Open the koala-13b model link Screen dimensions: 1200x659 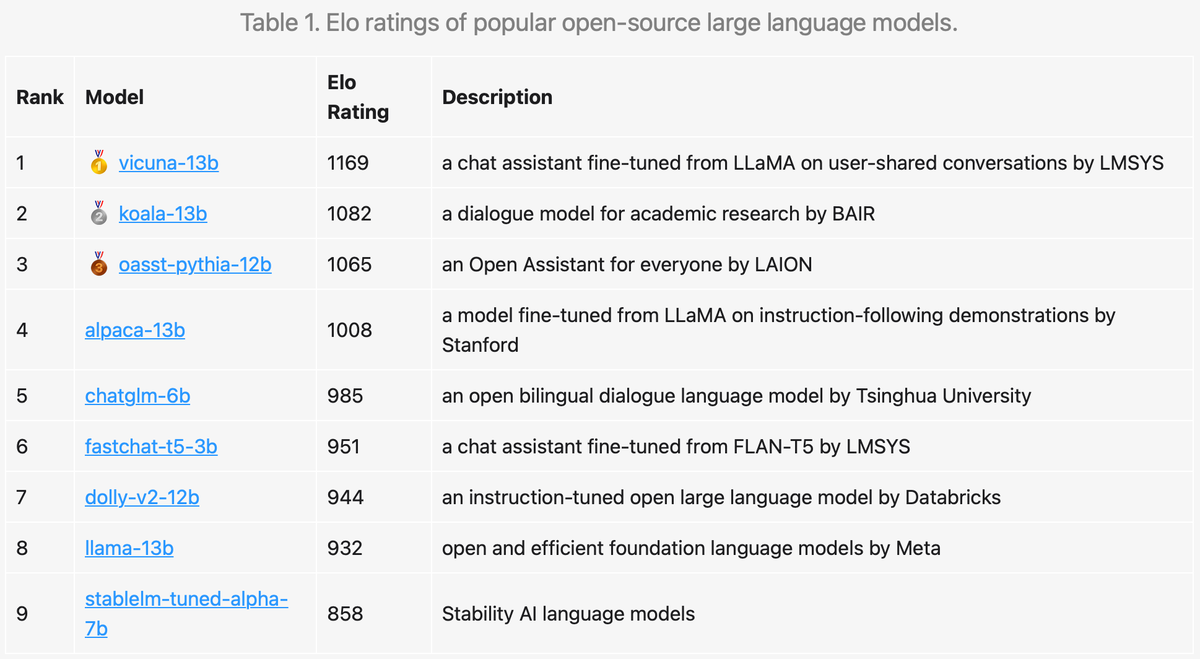[x=163, y=213]
